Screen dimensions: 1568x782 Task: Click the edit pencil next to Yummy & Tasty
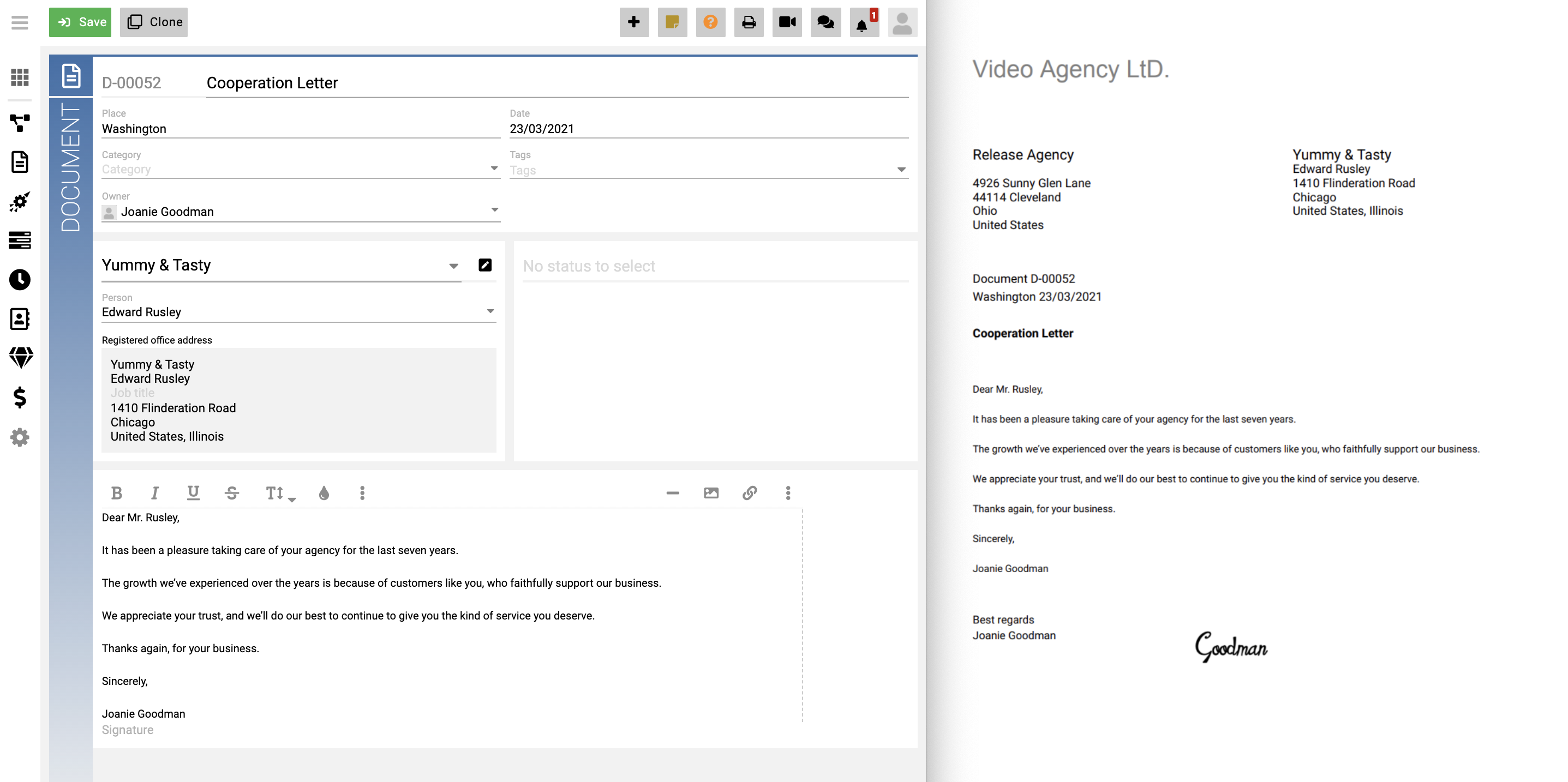[x=484, y=264]
